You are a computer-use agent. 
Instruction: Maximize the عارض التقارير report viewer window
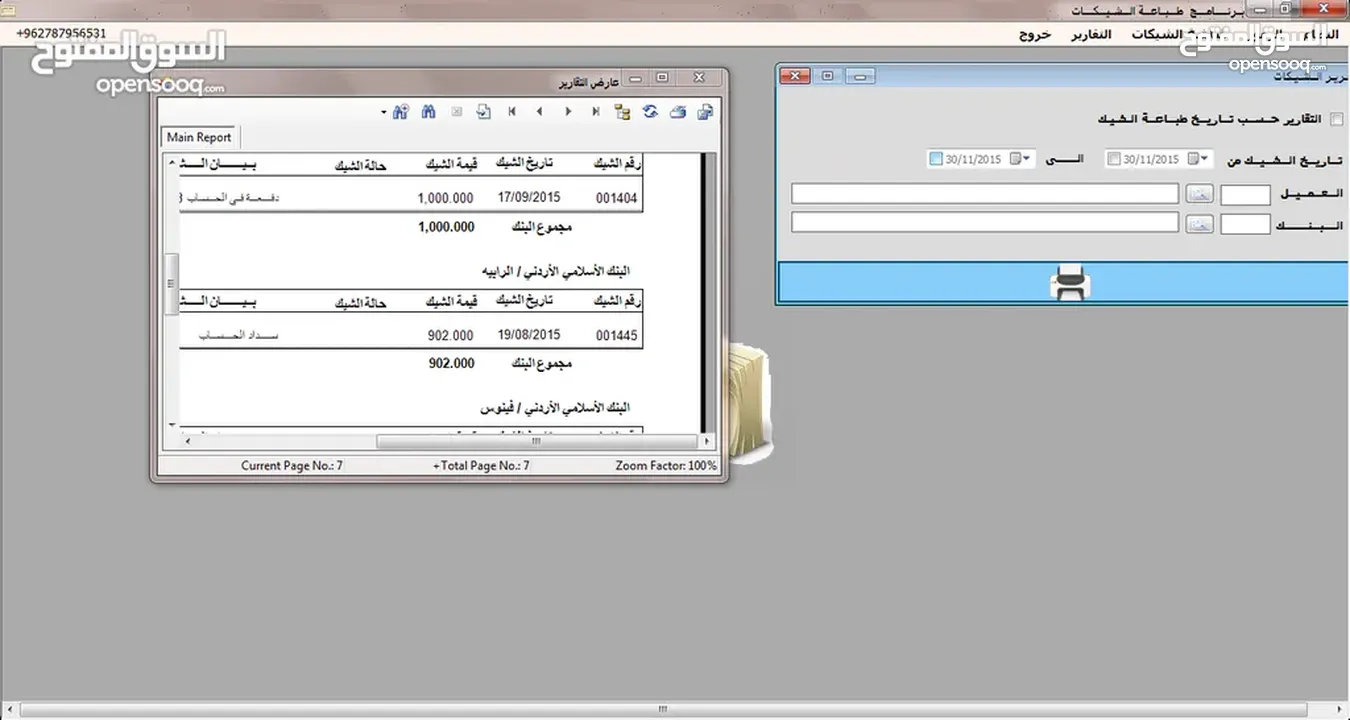662,77
